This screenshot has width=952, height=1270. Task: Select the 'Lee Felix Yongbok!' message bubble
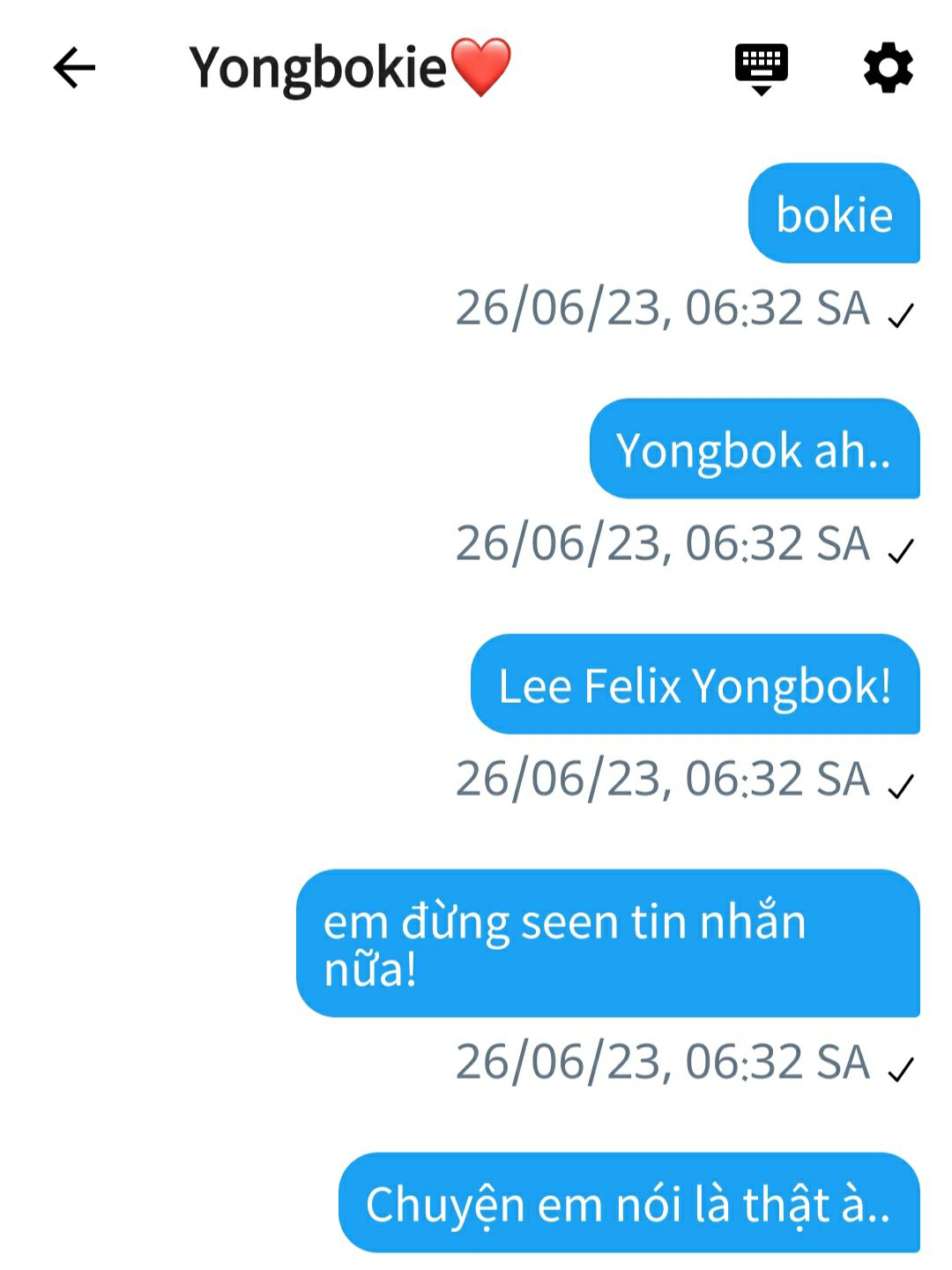coord(695,684)
